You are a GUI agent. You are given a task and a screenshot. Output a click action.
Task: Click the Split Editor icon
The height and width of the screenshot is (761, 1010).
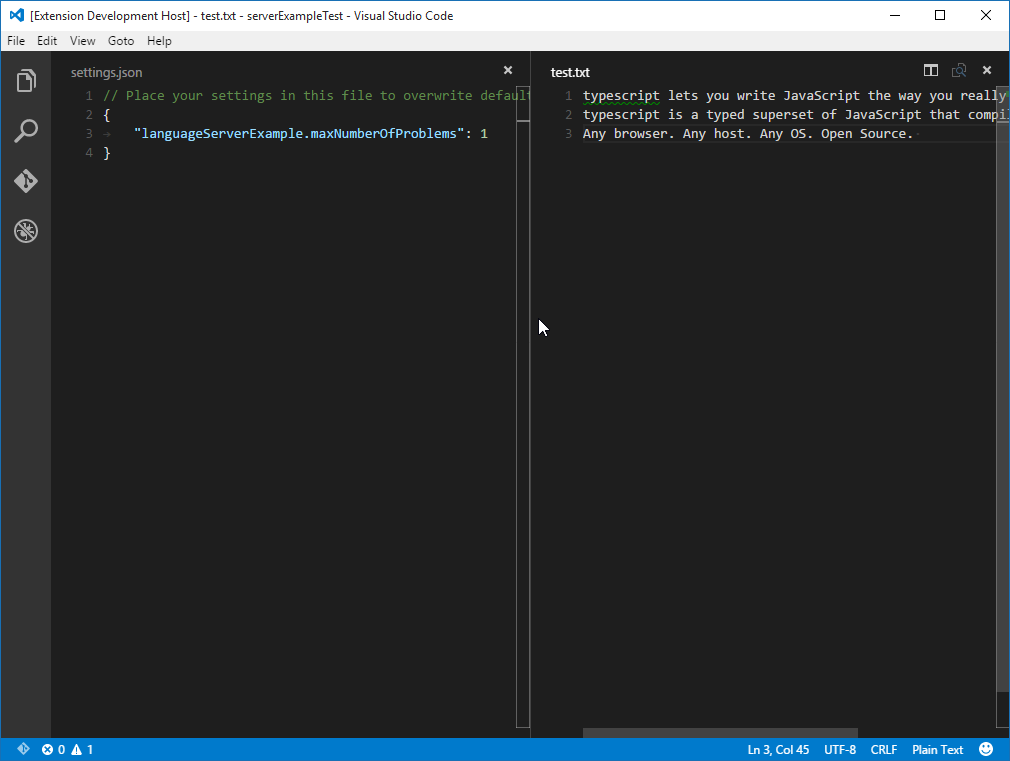tap(931, 71)
